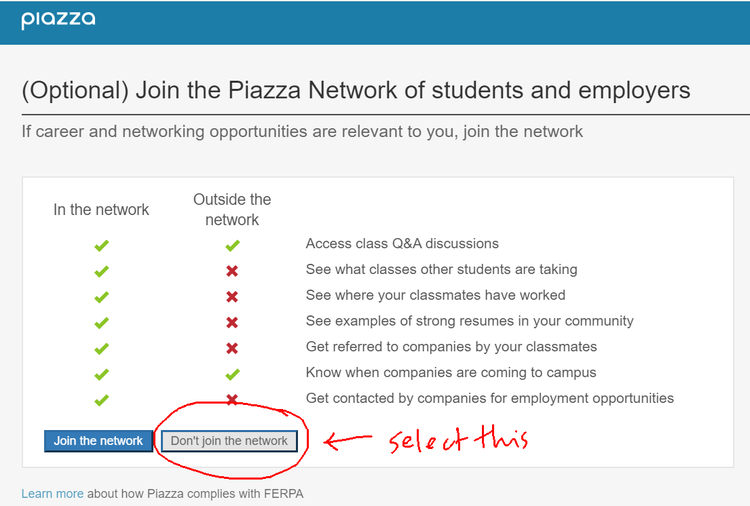
Task: Click red X for getting referred to companies
Action: point(232,348)
